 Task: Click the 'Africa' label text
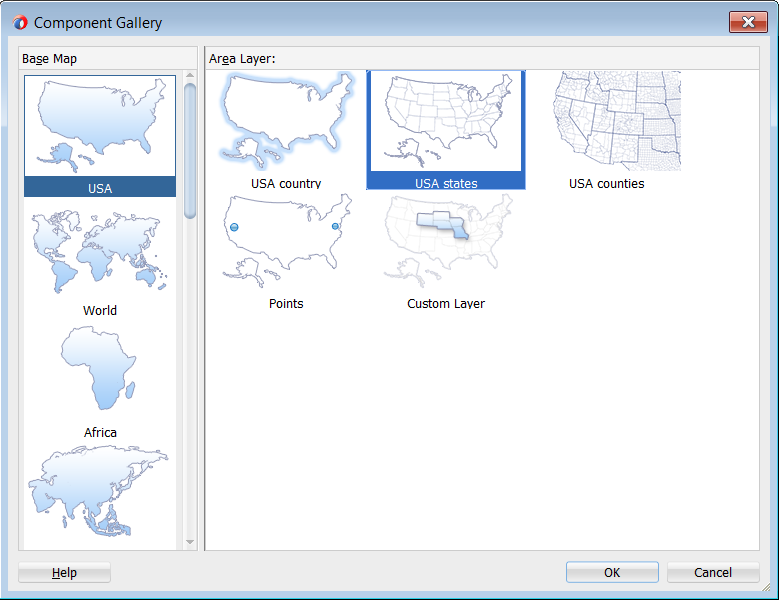(100, 433)
